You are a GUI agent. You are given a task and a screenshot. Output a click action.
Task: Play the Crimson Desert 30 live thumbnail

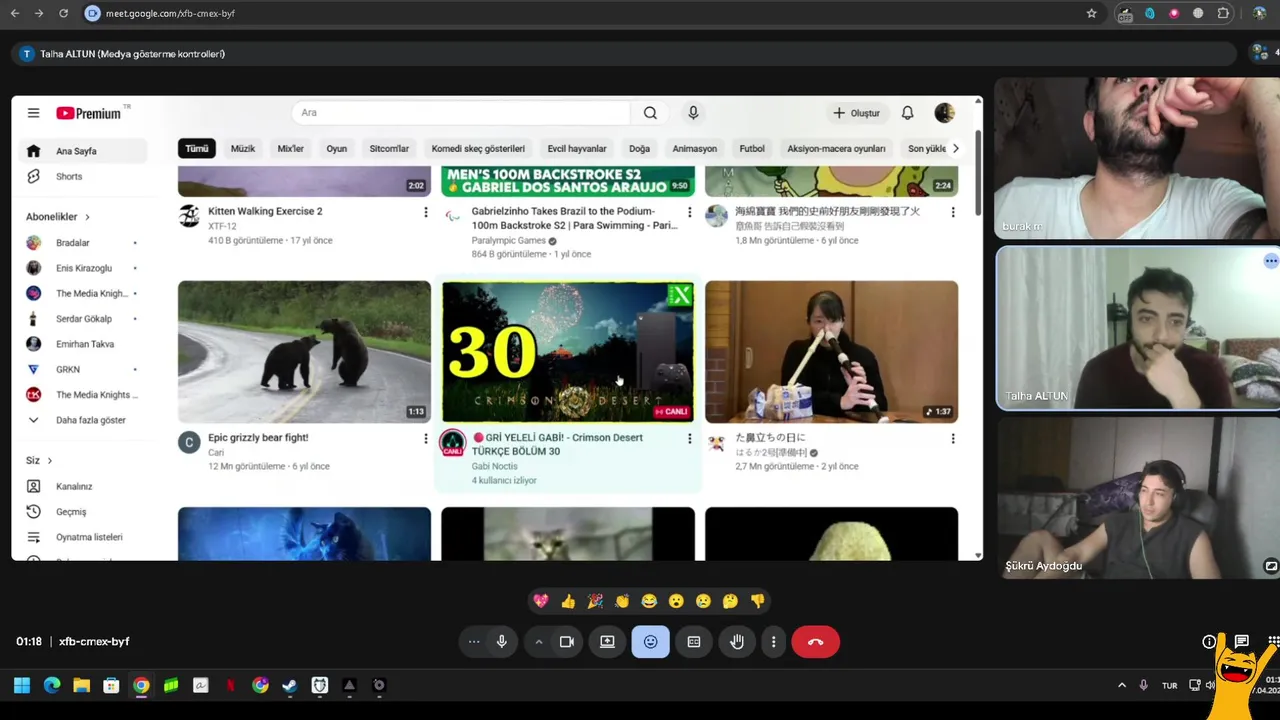568,351
